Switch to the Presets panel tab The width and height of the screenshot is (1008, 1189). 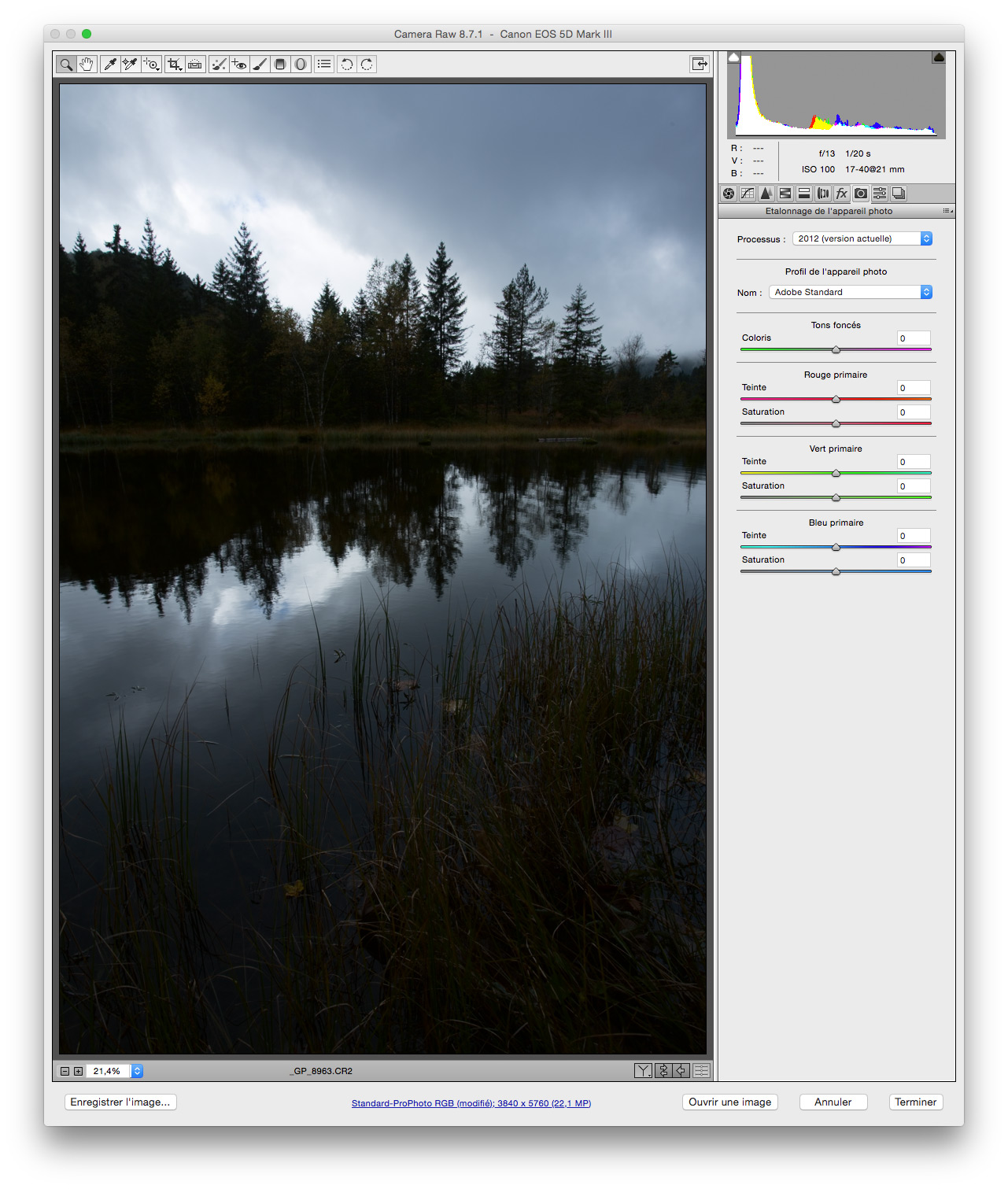[x=880, y=194]
